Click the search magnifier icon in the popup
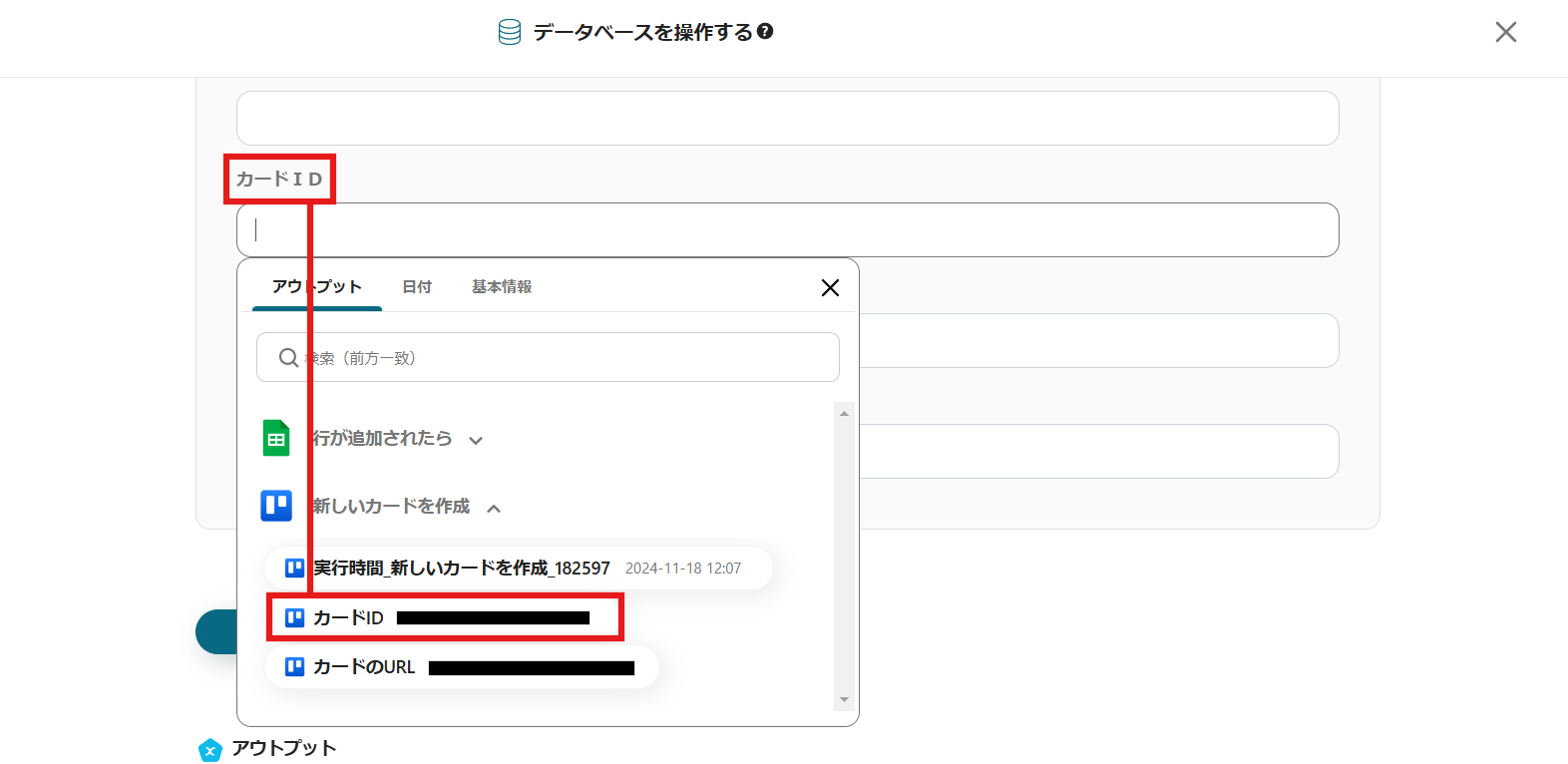Image resolution: width=1568 pixels, height=764 pixels. tap(288, 357)
